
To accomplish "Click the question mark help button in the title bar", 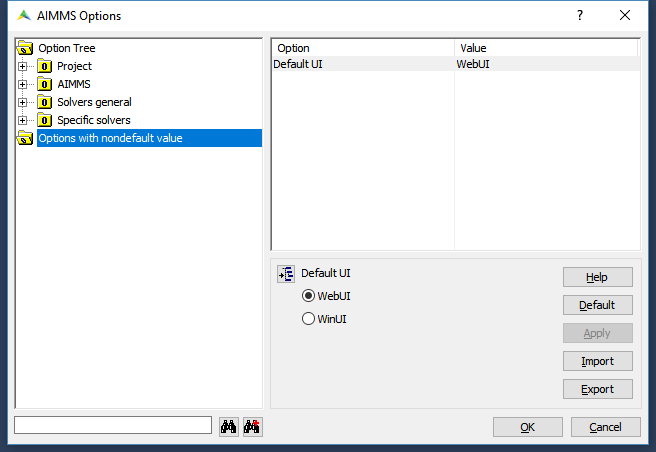I will 580,15.
